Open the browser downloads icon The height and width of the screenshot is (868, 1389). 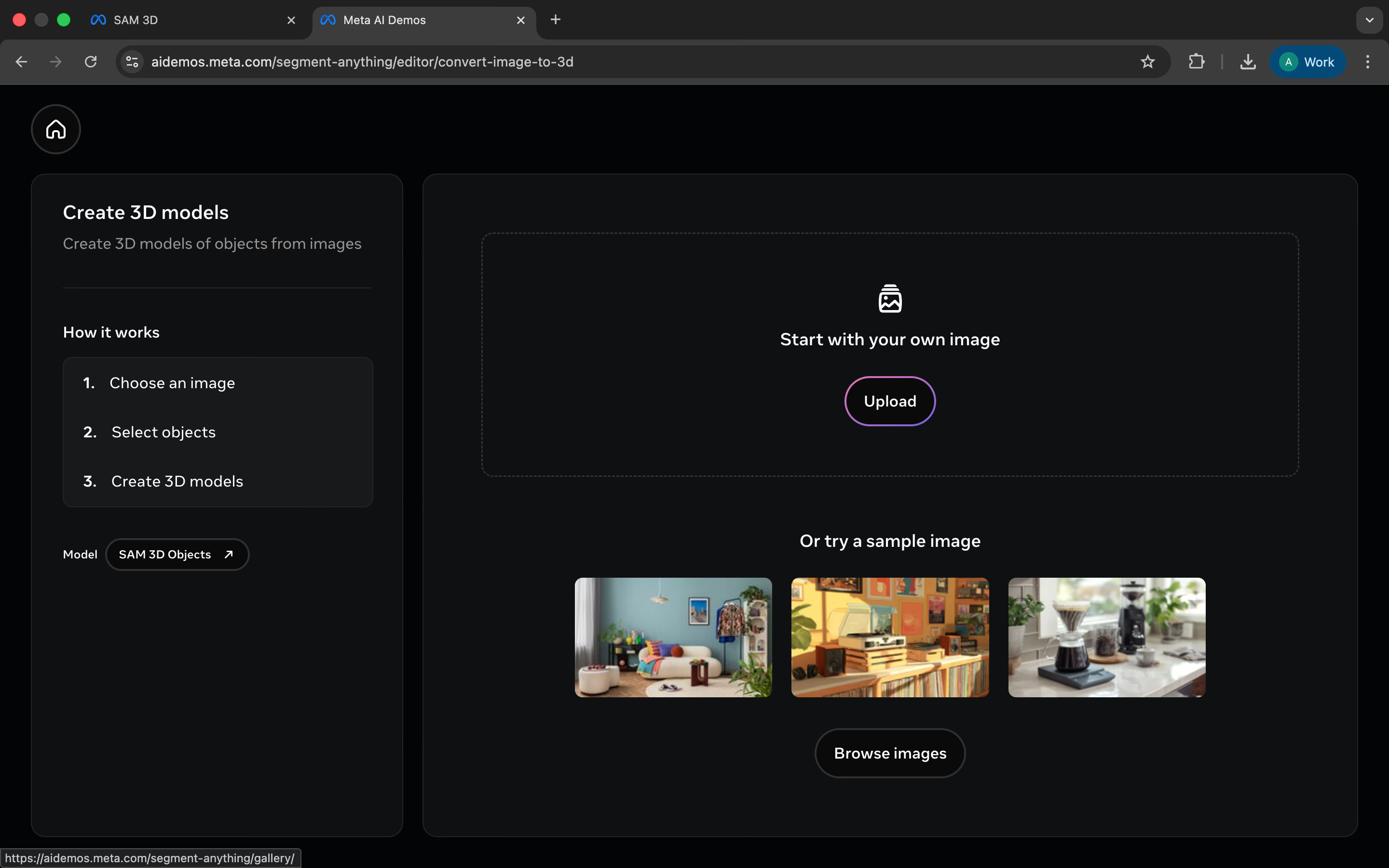(1248, 62)
